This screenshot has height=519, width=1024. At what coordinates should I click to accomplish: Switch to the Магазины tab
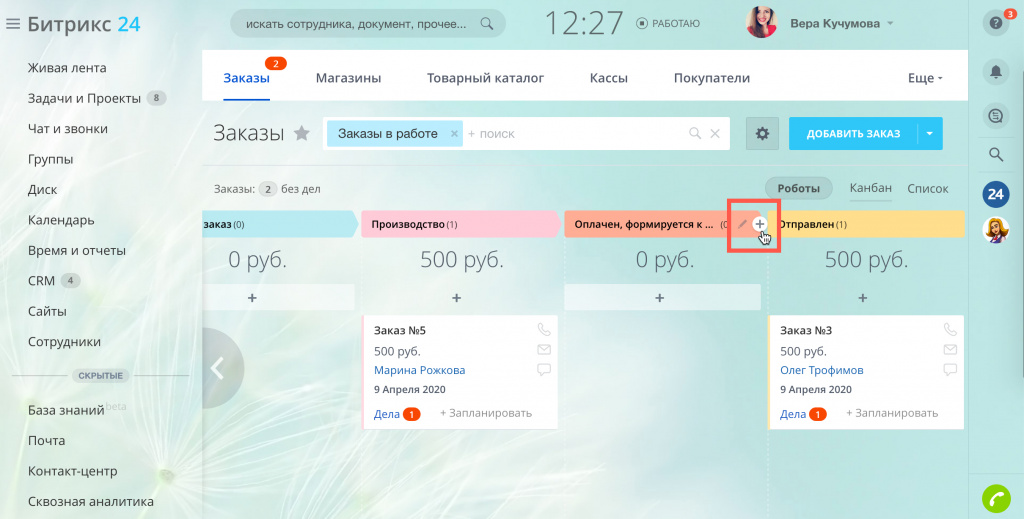tap(348, 78)
